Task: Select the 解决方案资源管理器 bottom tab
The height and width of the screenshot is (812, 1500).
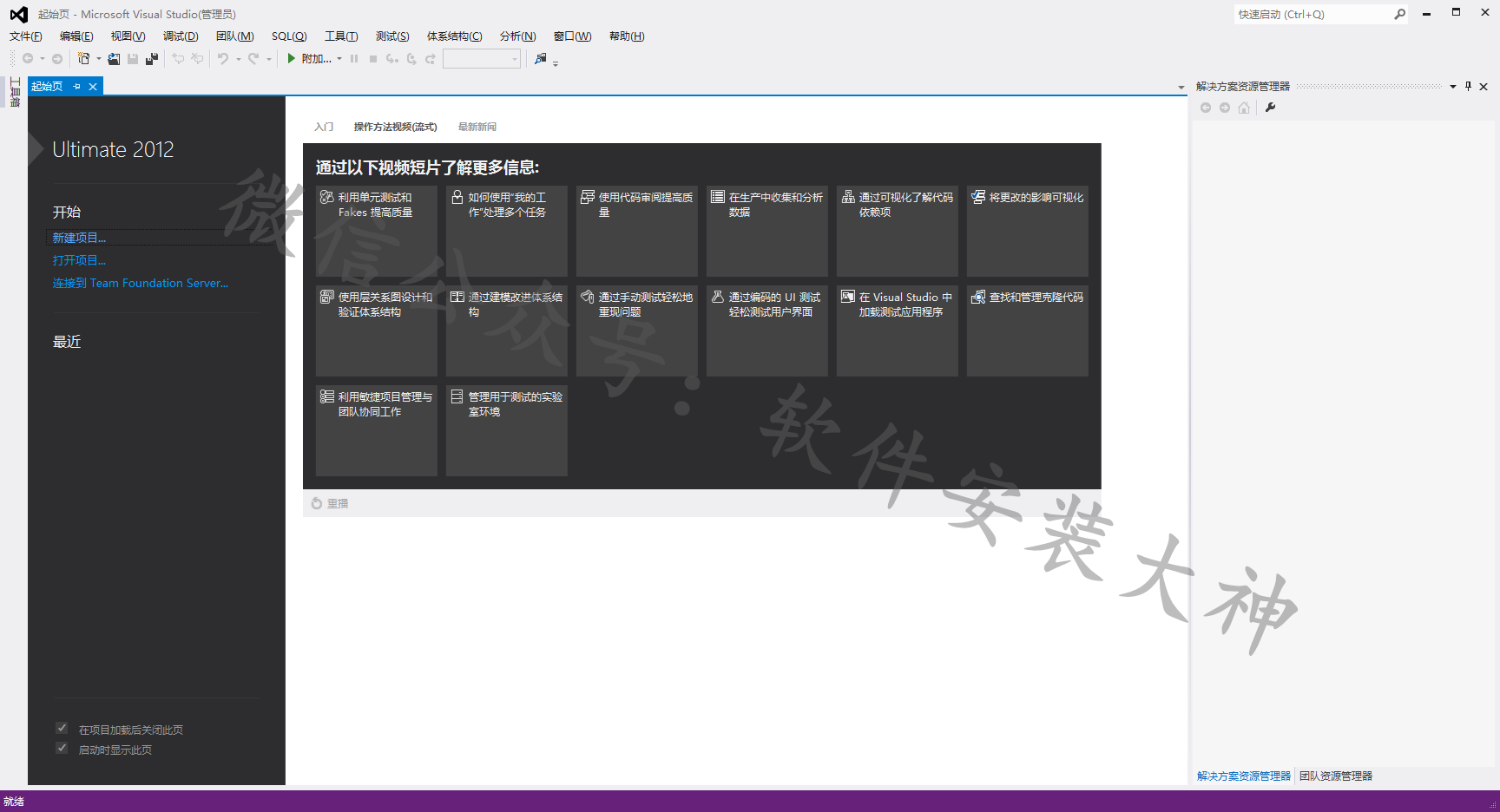Action: [x=1244, y=776]
